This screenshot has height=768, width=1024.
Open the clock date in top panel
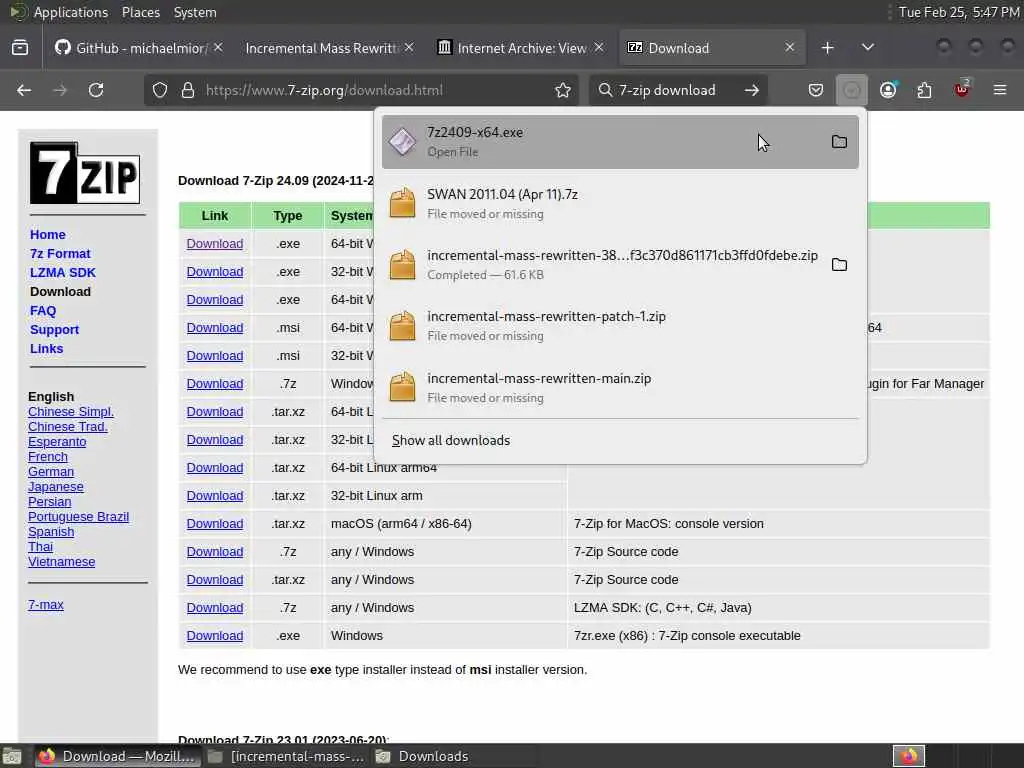click(959, 12)
